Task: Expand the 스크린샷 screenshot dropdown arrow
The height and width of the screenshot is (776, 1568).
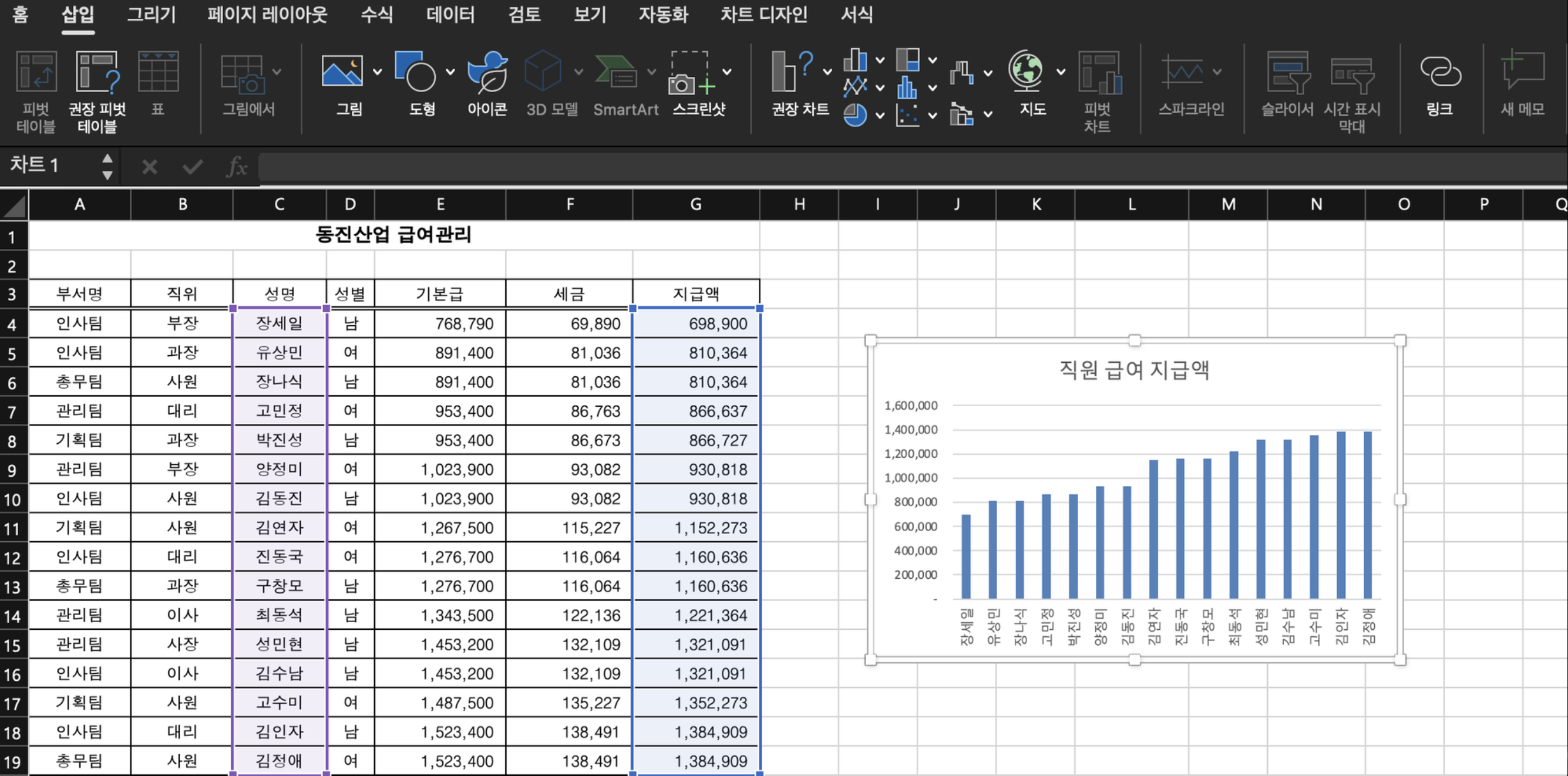Action: tap(727, 72)
